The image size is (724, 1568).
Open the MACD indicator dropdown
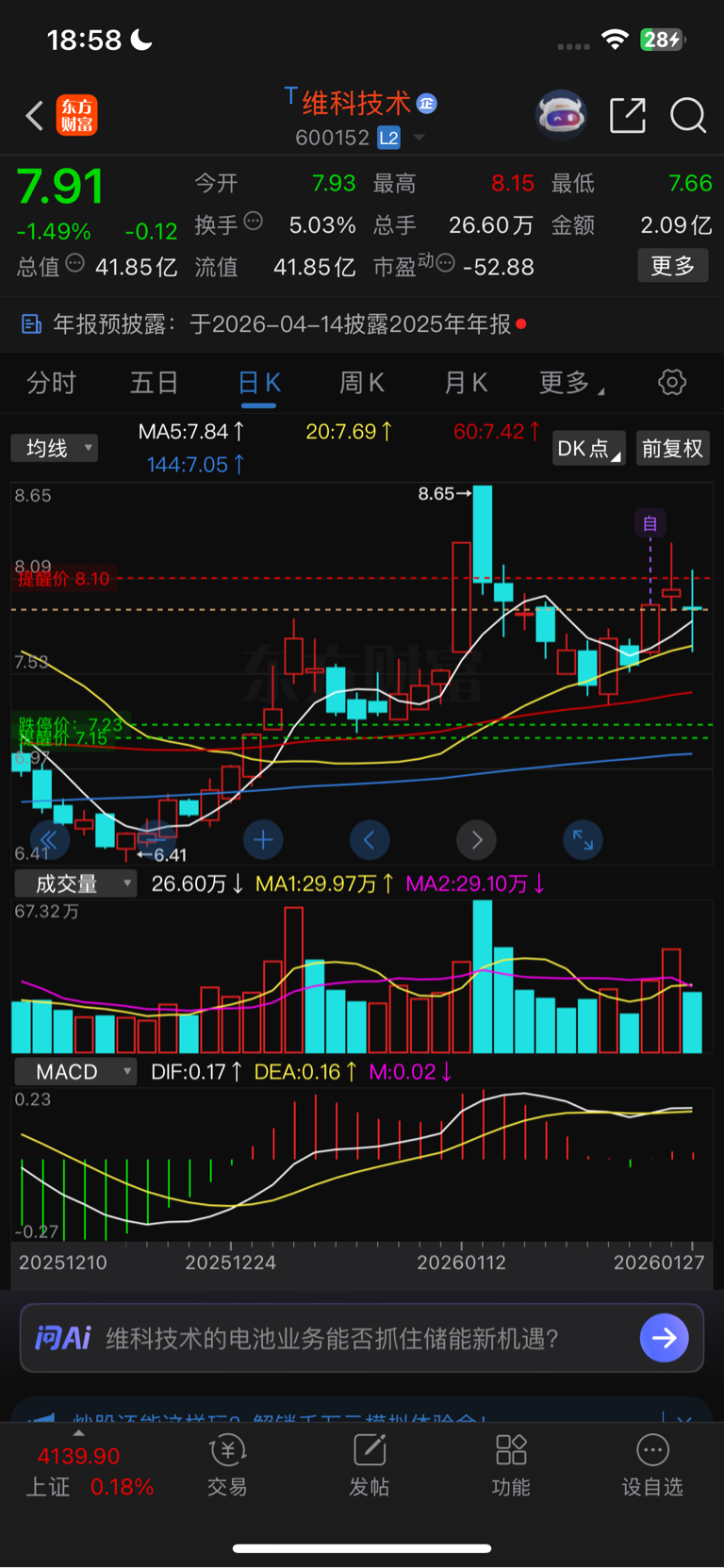tap(75, 1072)
